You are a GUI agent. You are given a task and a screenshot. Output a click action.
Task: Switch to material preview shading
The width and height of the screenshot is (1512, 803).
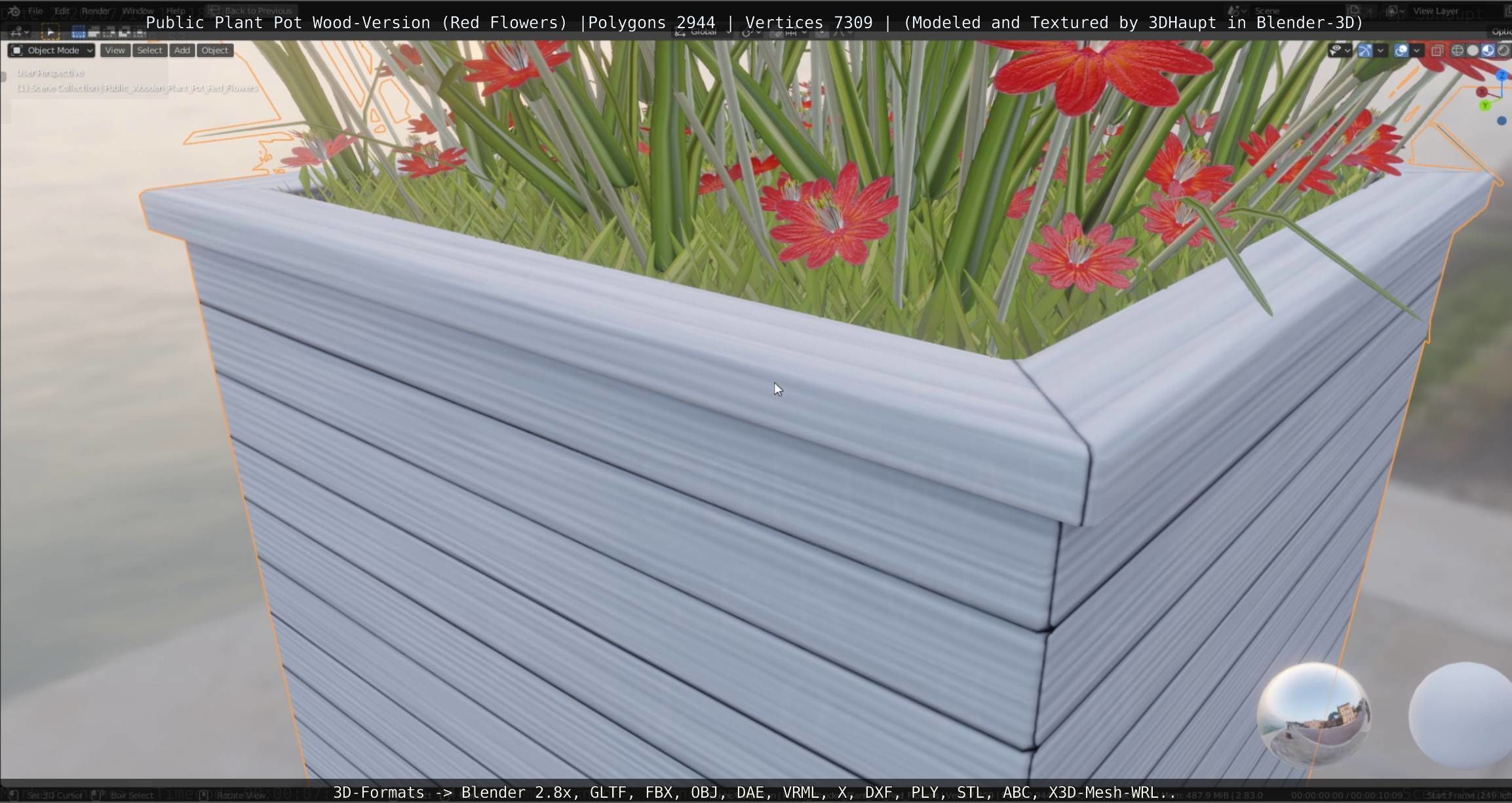(1488, 50)
